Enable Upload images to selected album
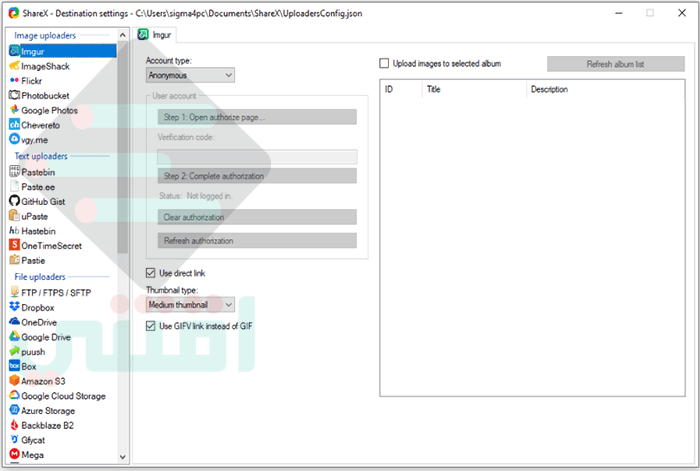Image resolution: width=700 pixels, height=471 pixels. pos(384,63)
